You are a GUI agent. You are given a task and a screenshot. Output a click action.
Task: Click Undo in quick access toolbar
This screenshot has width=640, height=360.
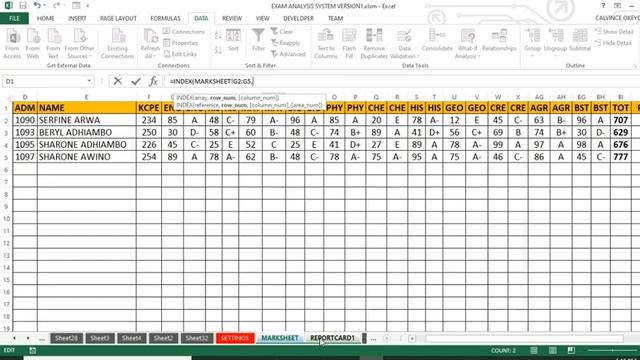(x=37, y=6)
